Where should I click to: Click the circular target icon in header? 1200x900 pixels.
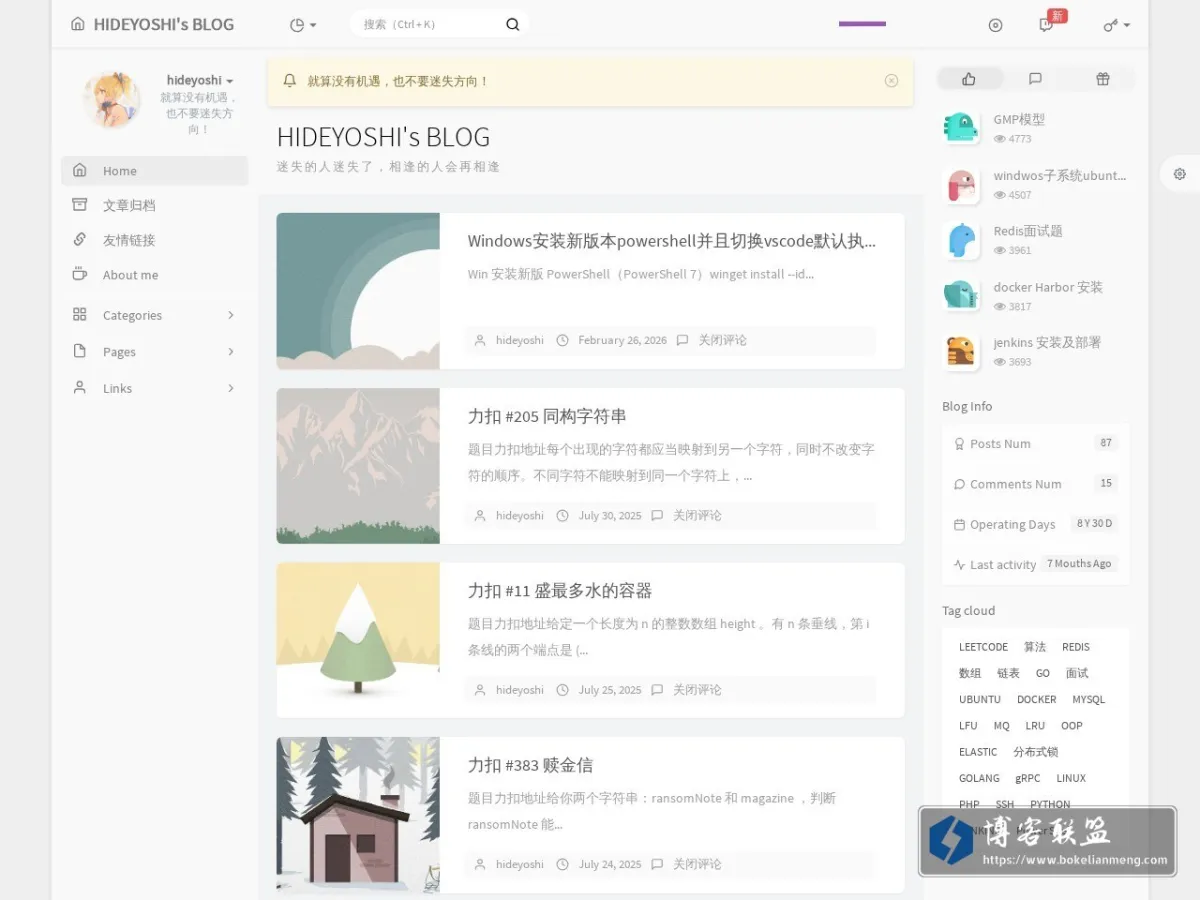click(995, 25)
